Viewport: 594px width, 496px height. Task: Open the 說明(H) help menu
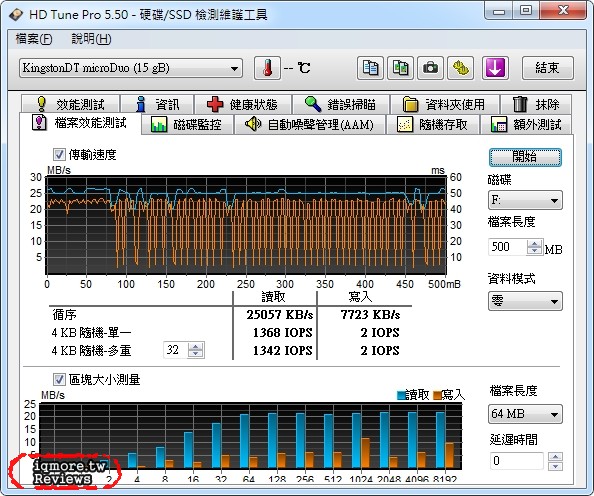coord(91,39)
